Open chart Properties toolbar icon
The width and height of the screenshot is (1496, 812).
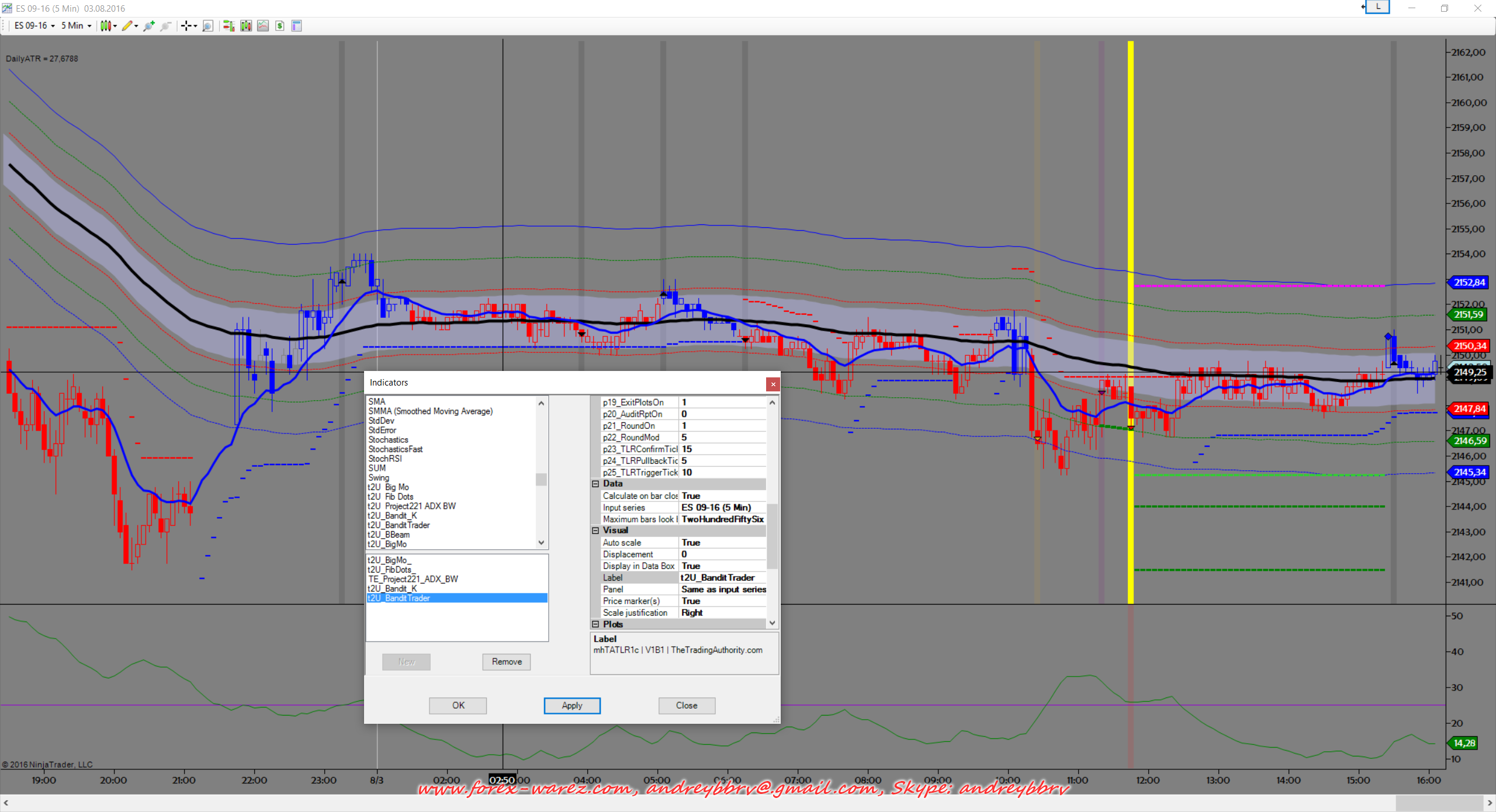[296, 26]
